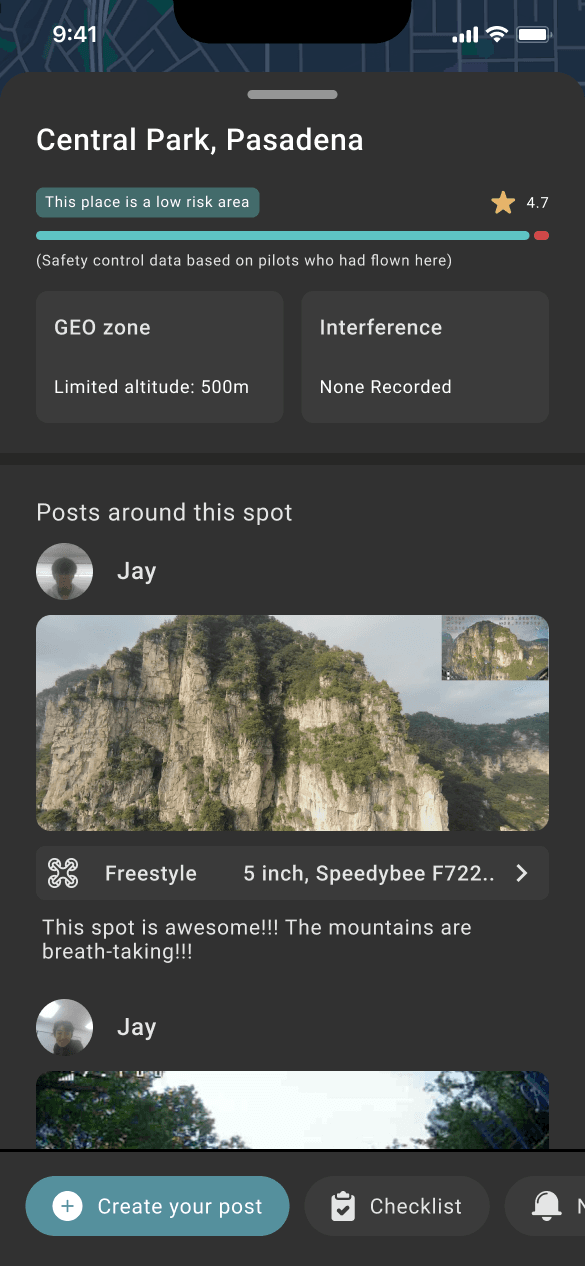Open Jay's avatar on the second post
Screen dimensions: 585x1266
tap(64, 1027)
